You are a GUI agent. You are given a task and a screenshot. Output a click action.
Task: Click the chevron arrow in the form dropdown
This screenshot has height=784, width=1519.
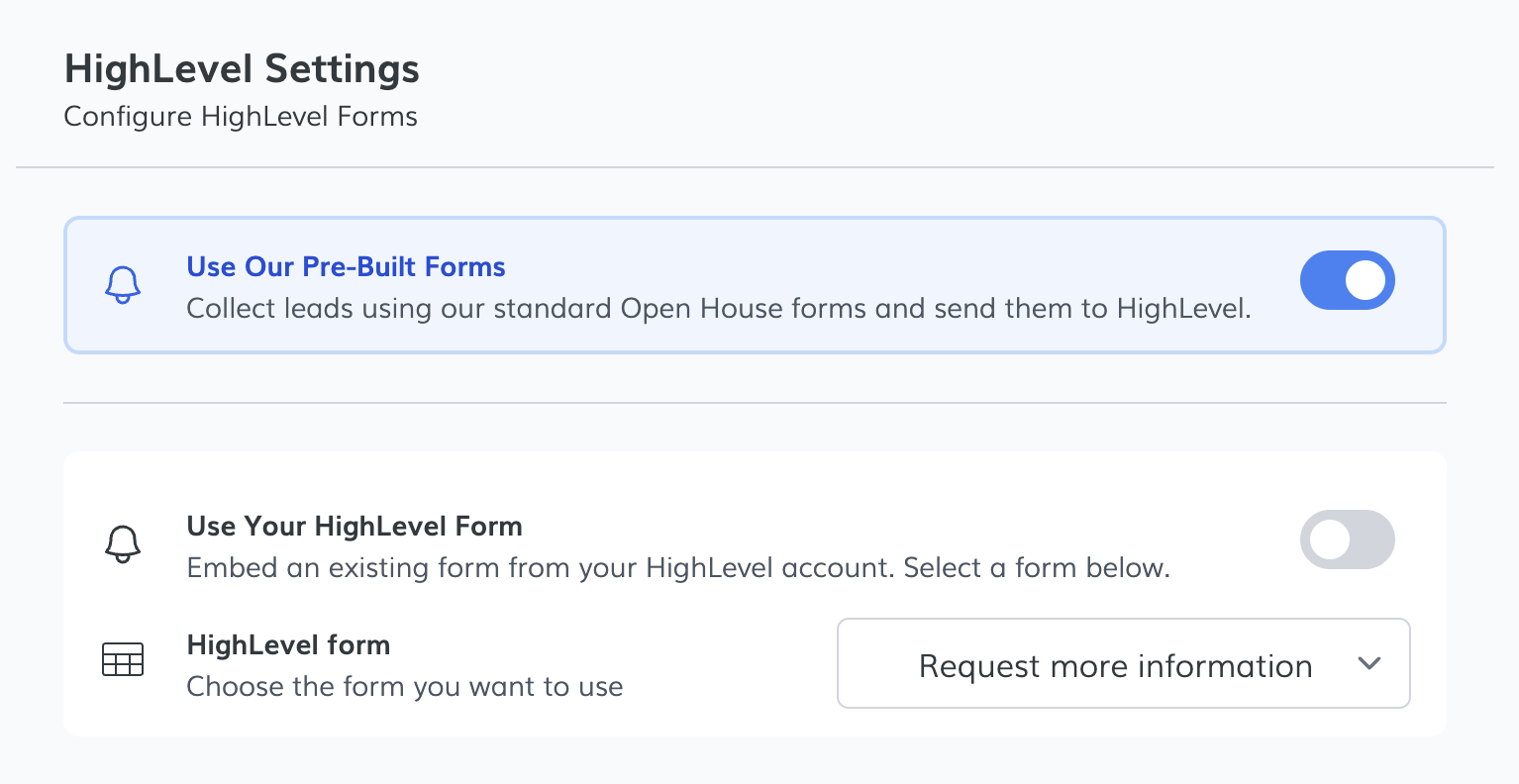[1369, 663]
